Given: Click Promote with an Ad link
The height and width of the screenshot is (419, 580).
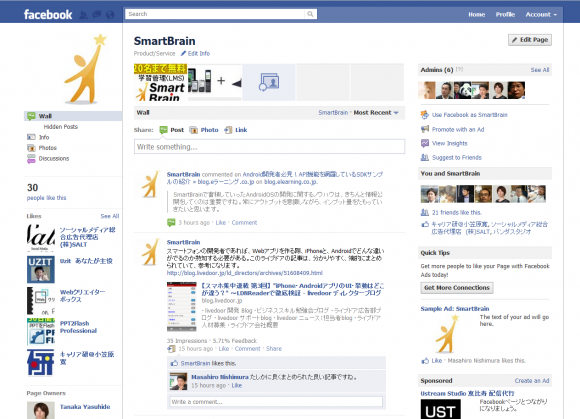Looking at the screenshot, I should pyautogui.click(x=458, y=129).
